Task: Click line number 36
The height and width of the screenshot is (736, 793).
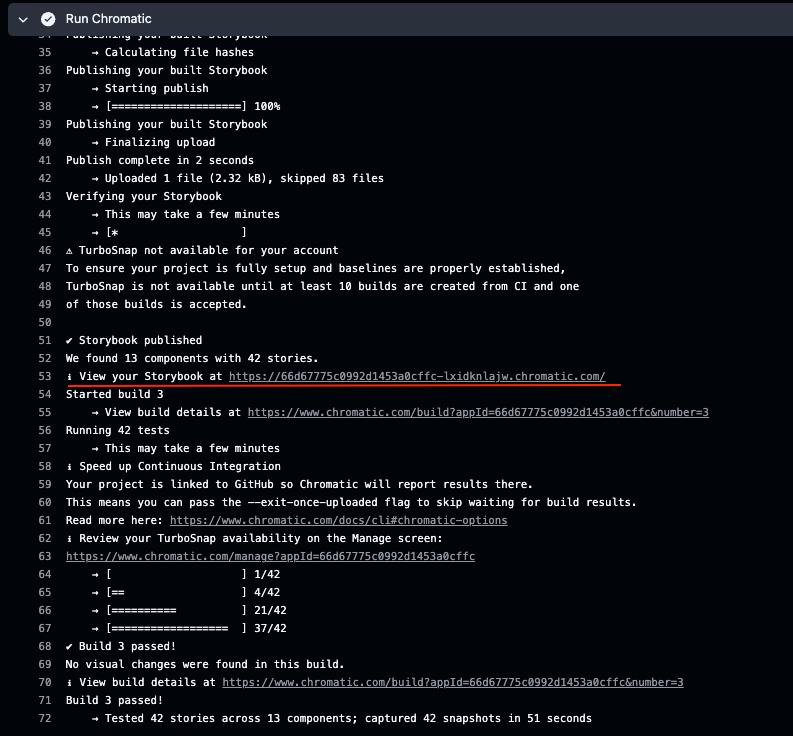Action: click(x=45, y=70)
